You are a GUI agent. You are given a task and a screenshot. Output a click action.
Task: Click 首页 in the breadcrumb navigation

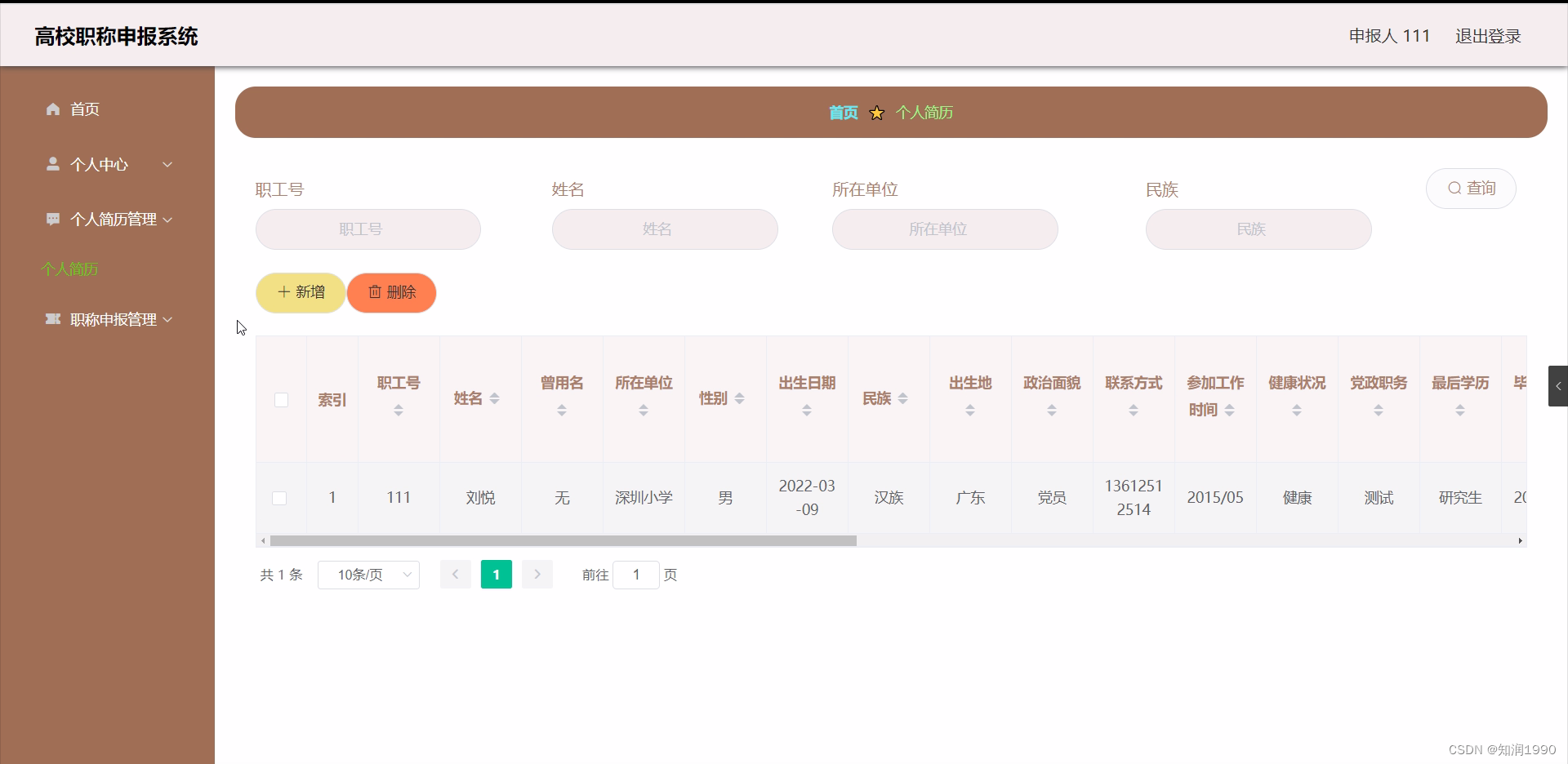842,113
